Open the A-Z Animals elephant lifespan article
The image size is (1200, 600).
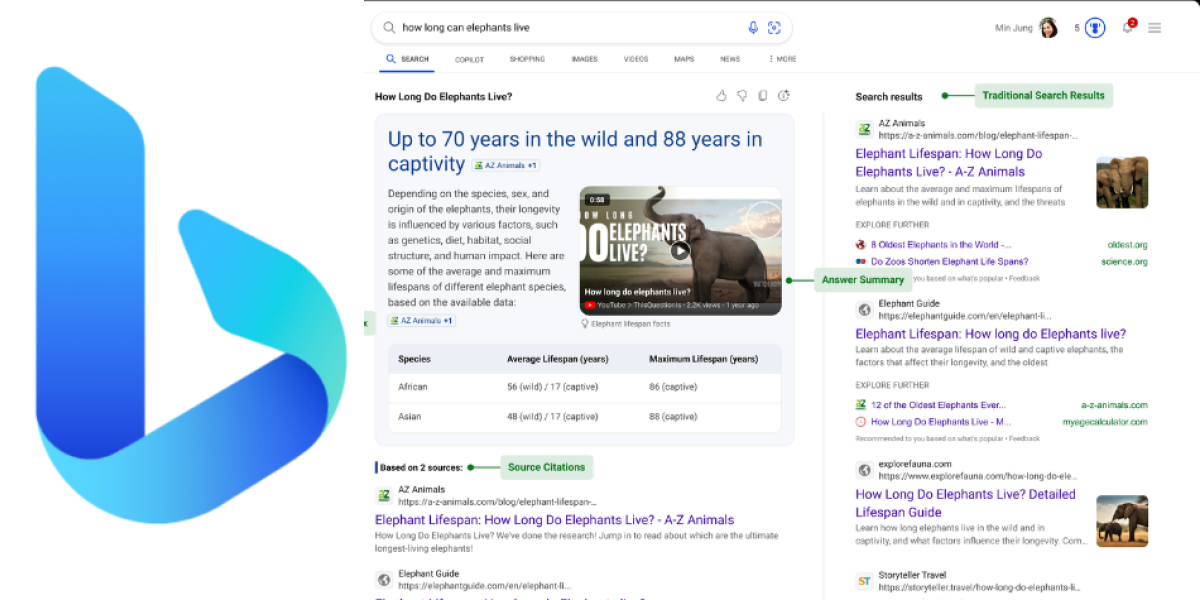(948, 162)
